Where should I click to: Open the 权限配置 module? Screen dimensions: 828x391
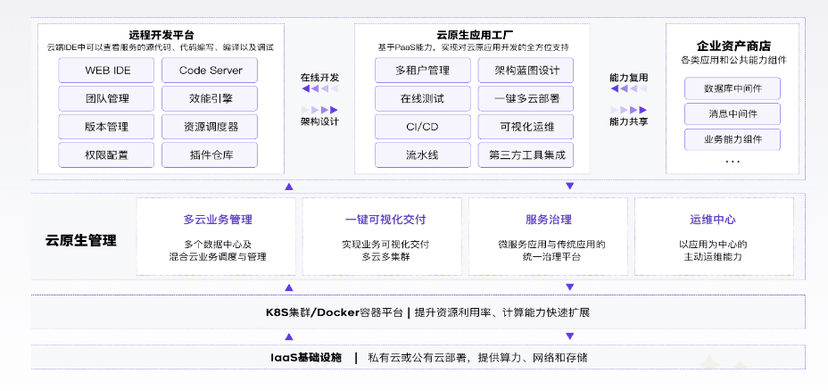coord(106,155)
